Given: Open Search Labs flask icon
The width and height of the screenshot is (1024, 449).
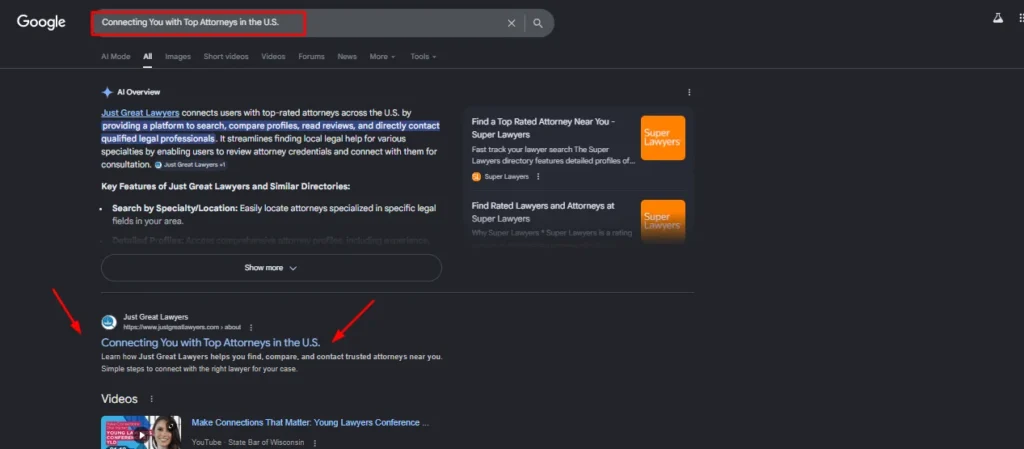Looking at the screenshot, I should (997, 18).
